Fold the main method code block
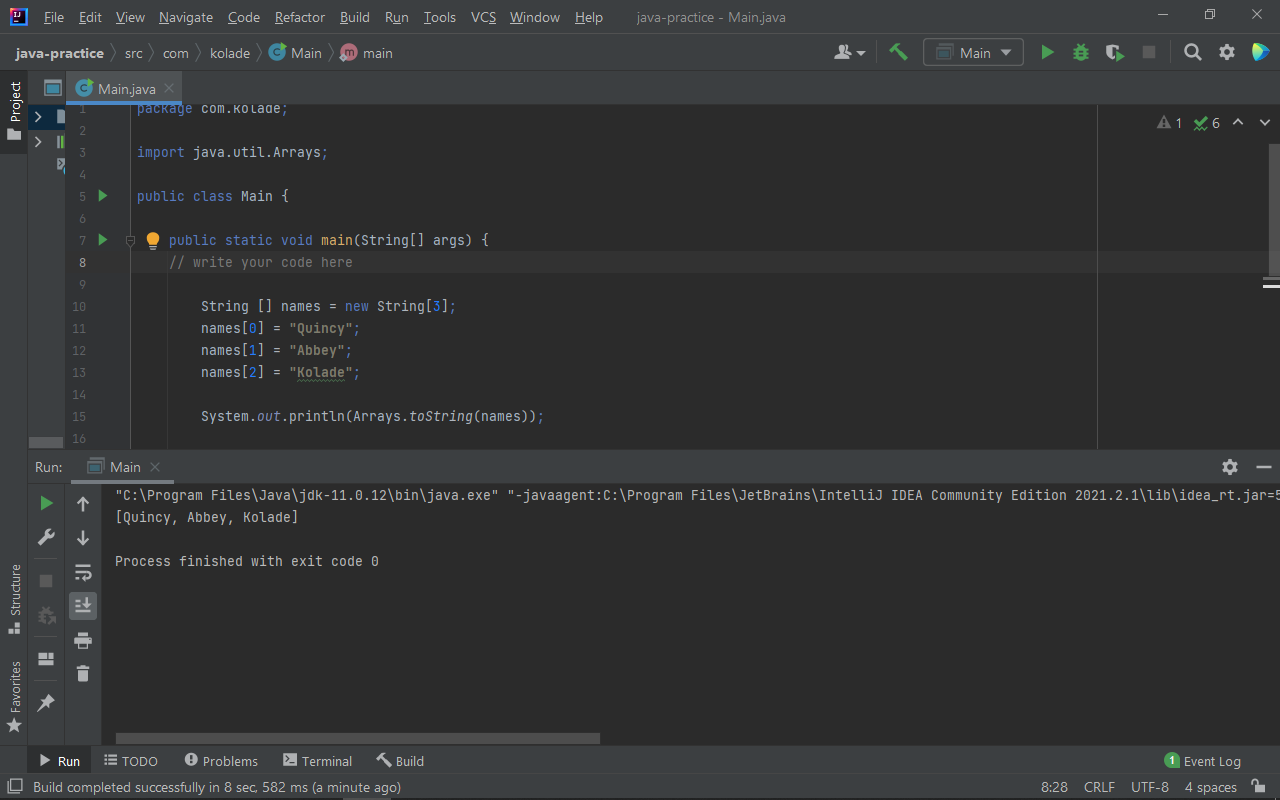Viewport: 1280px width, 800px height. (130, 240)
